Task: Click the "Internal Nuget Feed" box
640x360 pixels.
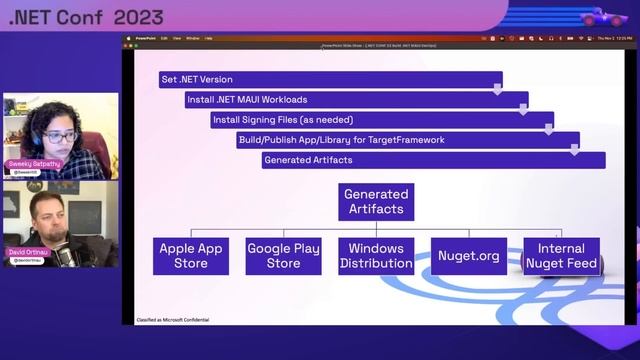Action: click(x=561, y=256)
